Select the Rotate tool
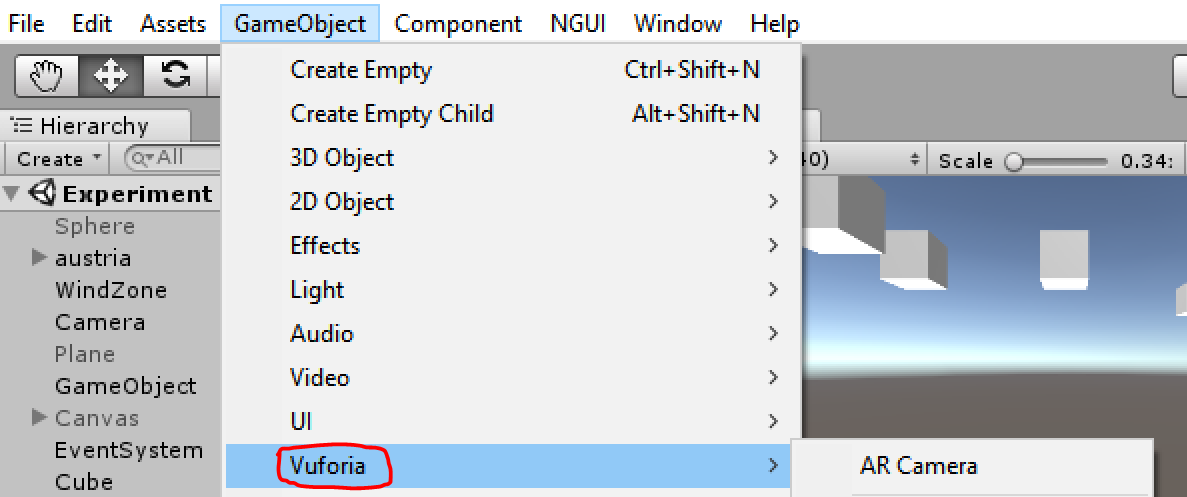This screenshot has width=1187, height=497. click(x=175, y=75)
